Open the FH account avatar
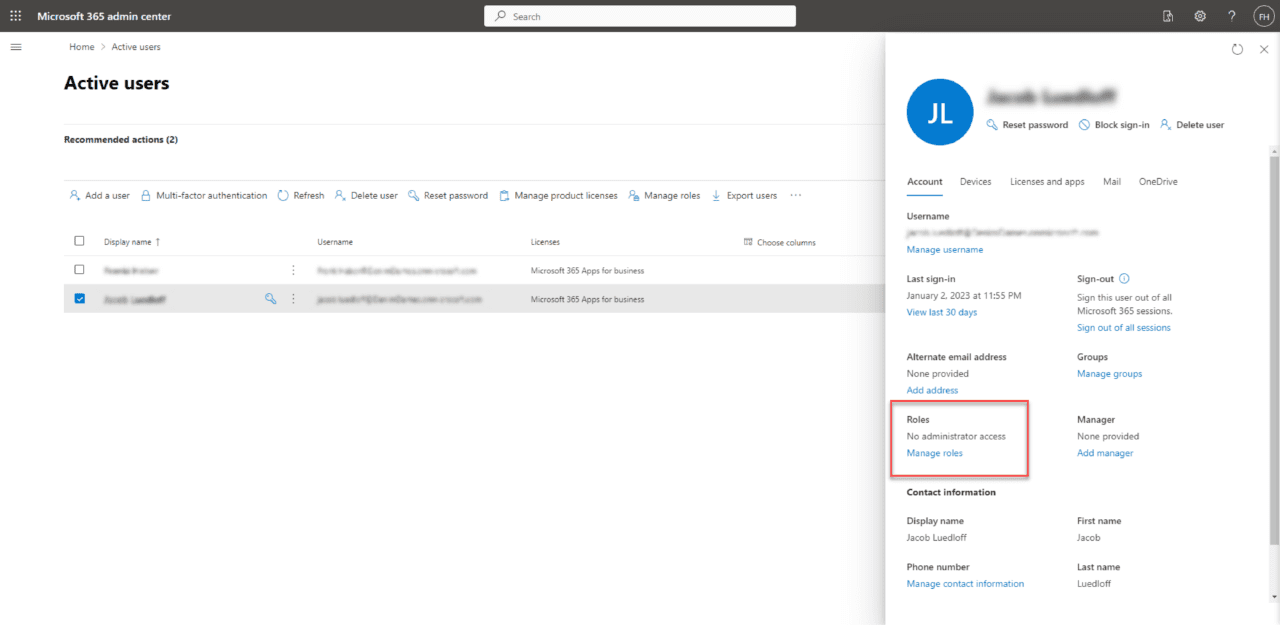This screenshot has width=1280, height=625. [x=1262, y=16]
